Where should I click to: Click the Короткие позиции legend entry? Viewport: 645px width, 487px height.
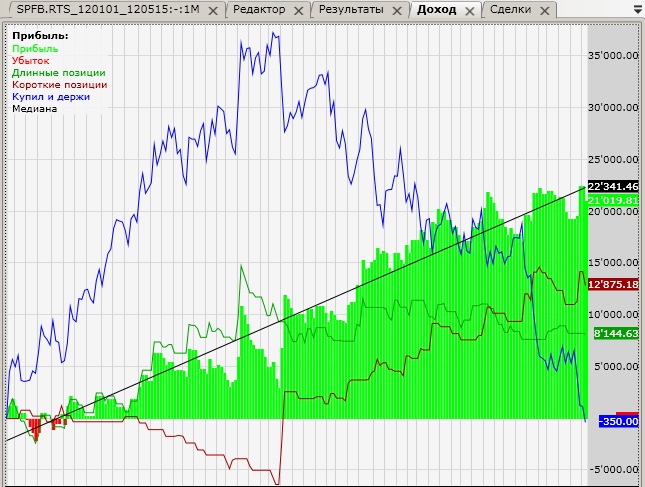60,84
